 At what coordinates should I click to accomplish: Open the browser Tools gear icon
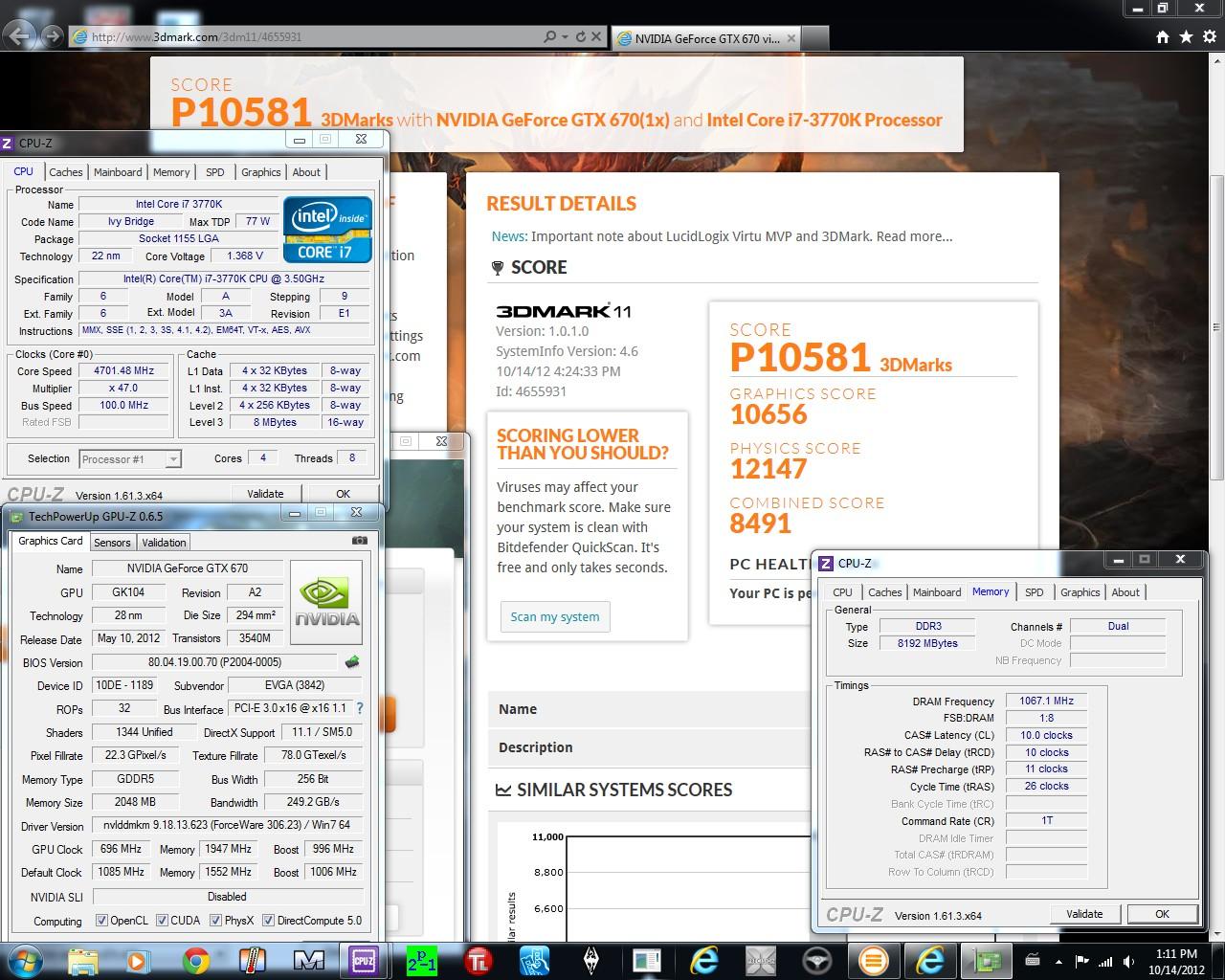[1208, 37]
